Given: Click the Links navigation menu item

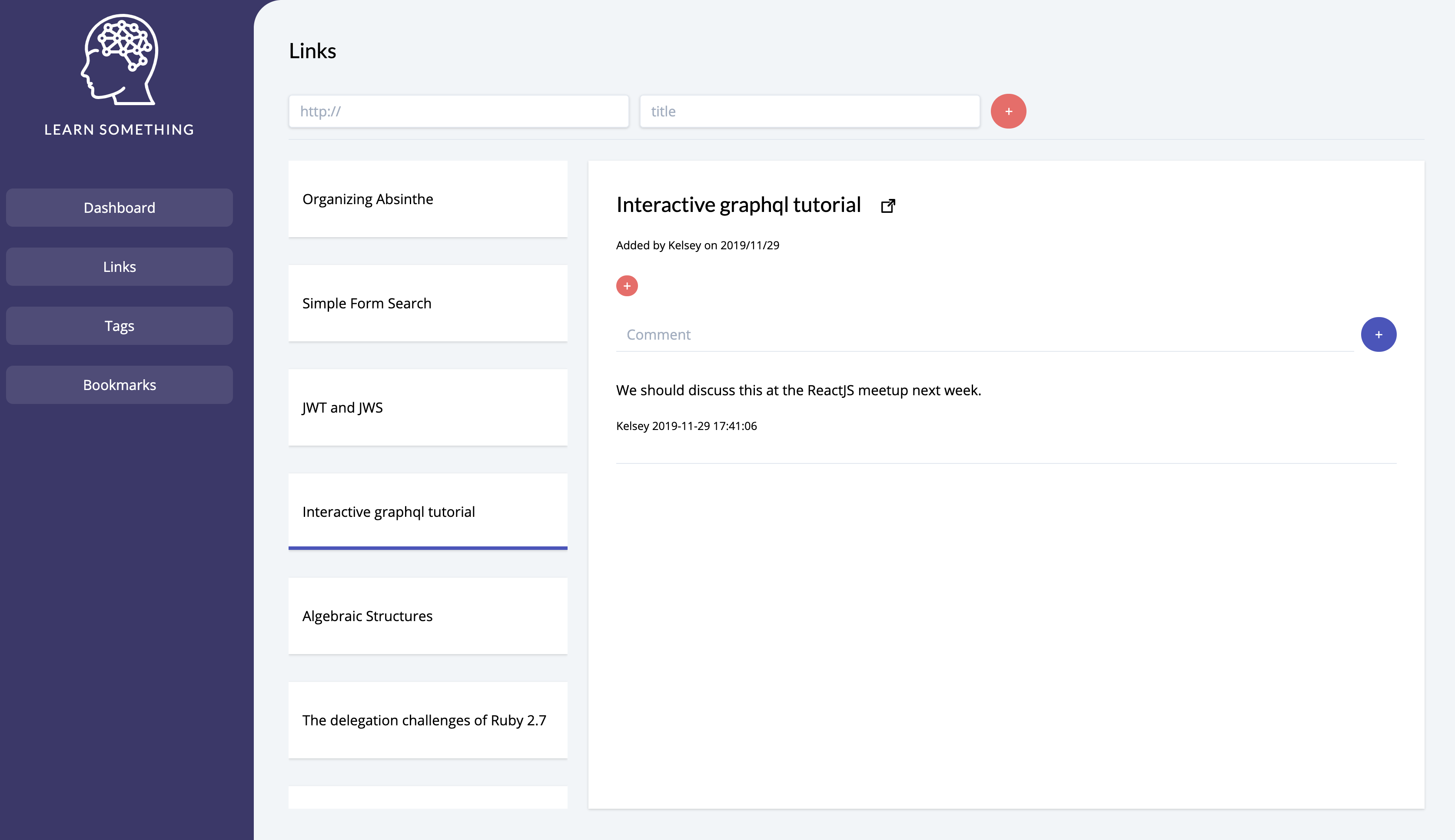Looking at the screenshot, I should tap(118, 266).
